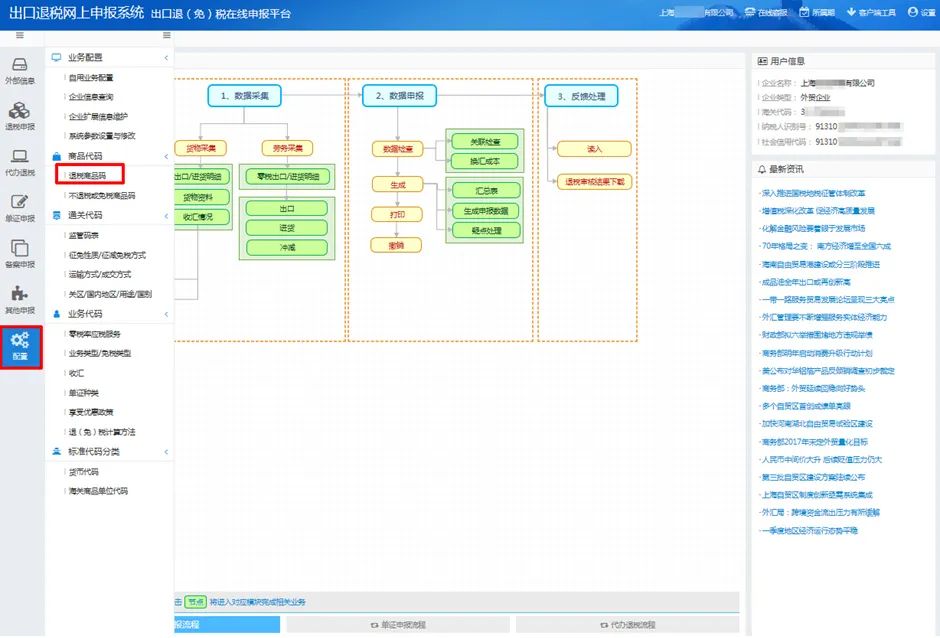Open 备案申报 copy icon
This screenshot has height=638, width=940.
20,248
